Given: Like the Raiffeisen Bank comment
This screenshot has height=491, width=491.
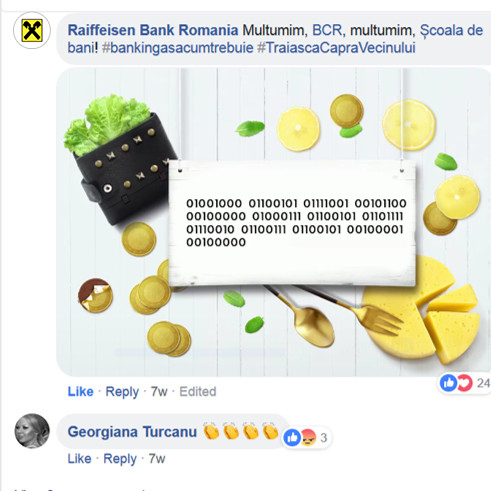Looking at the screenshot, I should 80,391.
